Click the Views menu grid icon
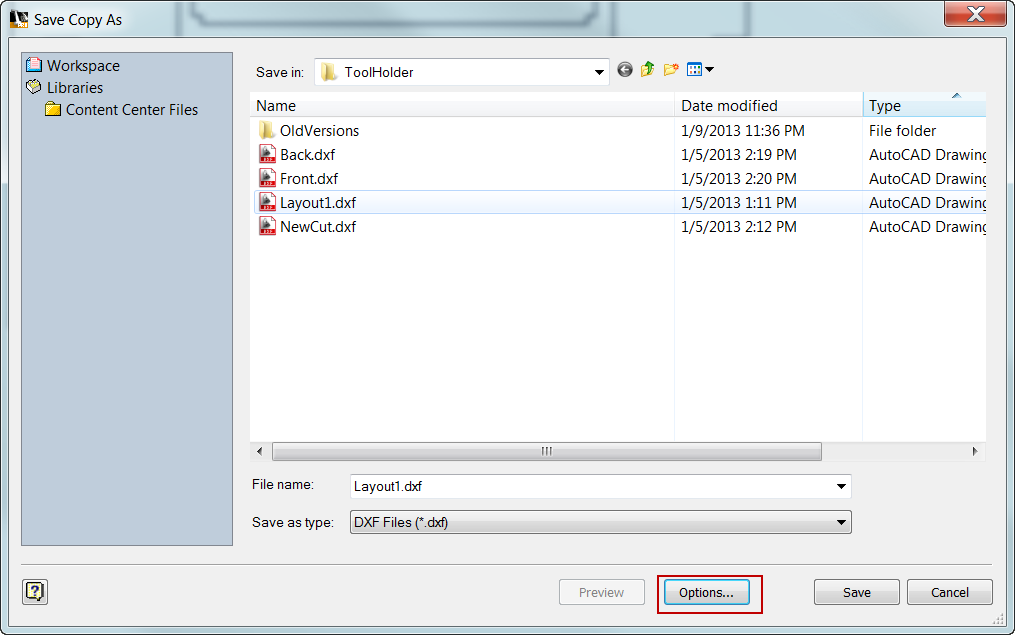Viewport: 1015px width, 635px height. point(697,71)
